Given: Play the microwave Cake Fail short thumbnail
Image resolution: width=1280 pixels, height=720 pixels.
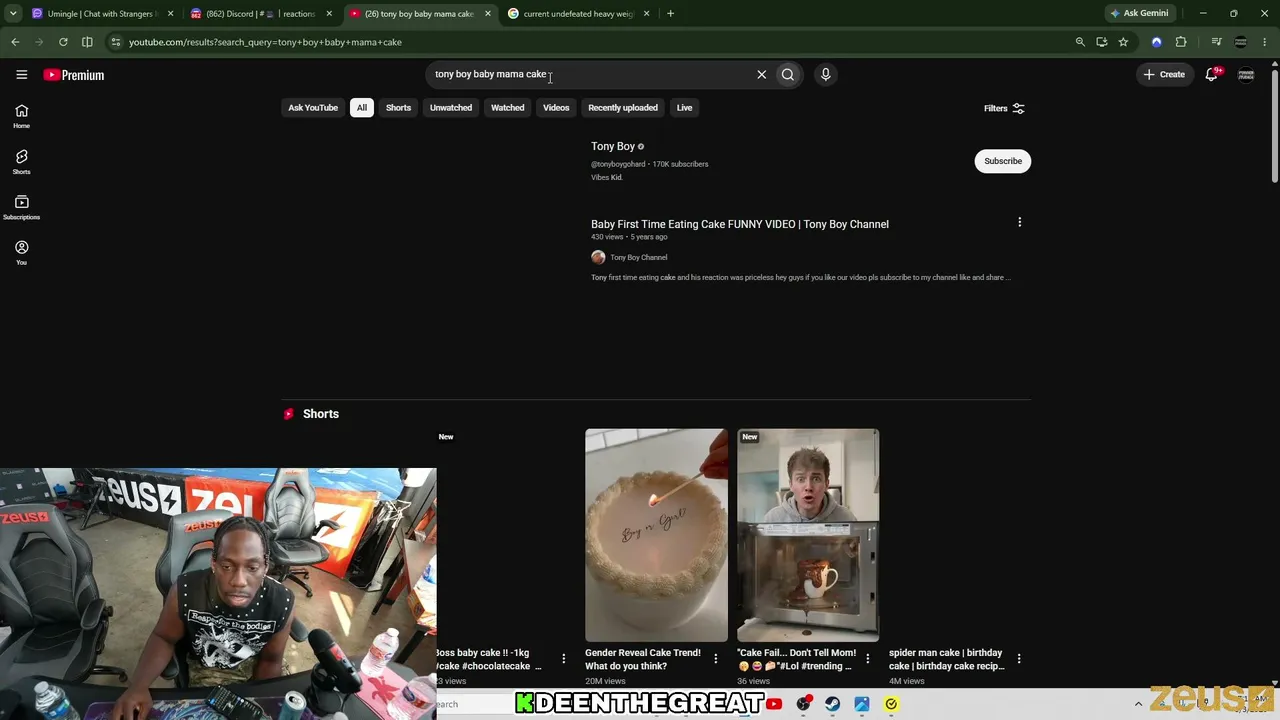Looking at the screenshot, I should [808, 535].
